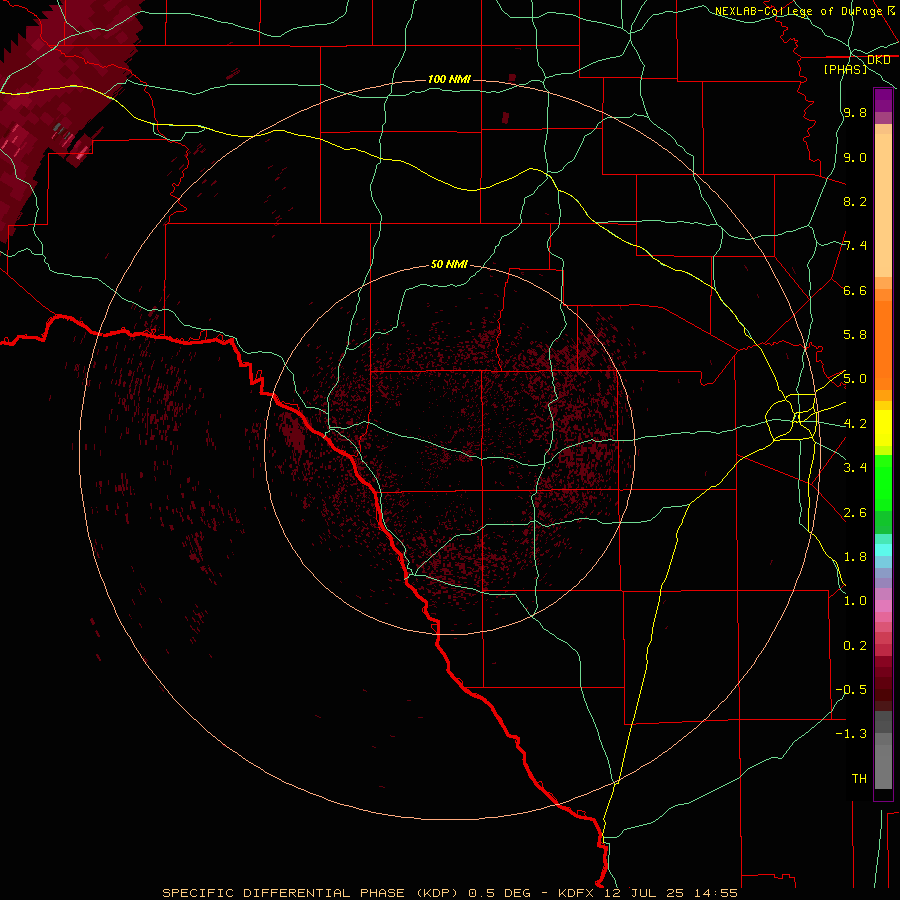
Task: Click the 7.4 scale value
Action: coord(855,246)
